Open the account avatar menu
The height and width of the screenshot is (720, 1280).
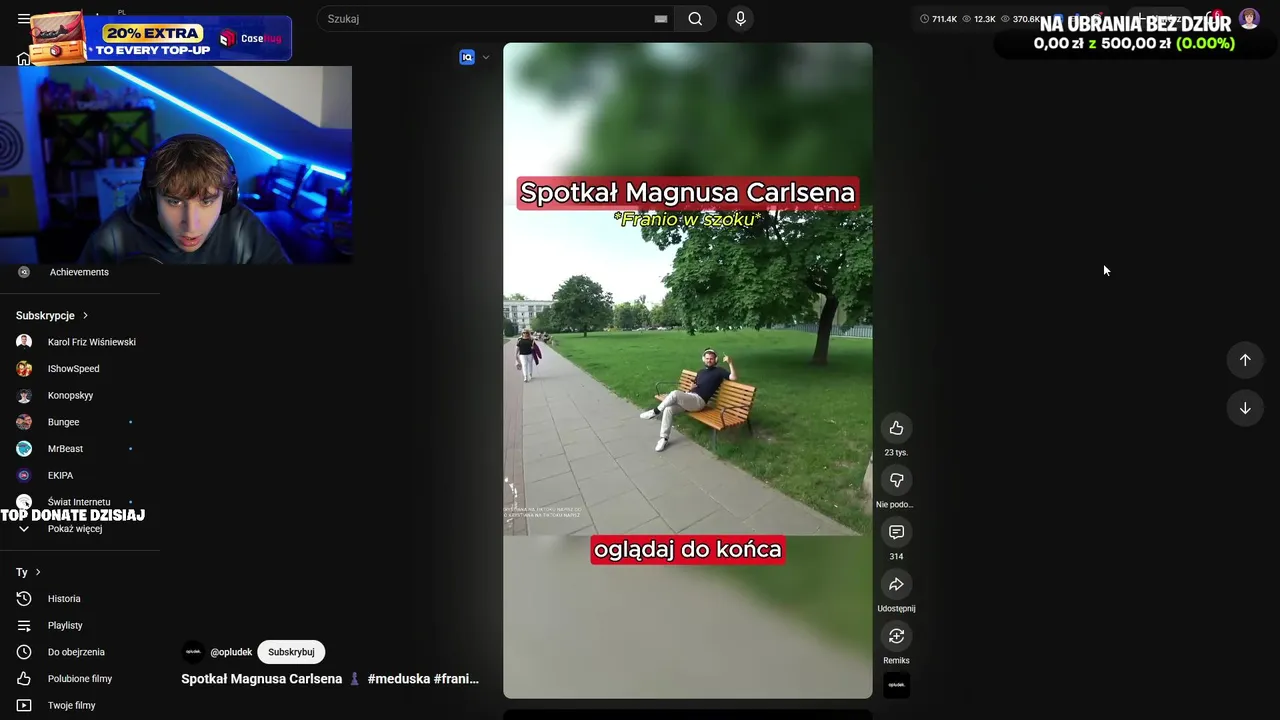[1249, 18]
